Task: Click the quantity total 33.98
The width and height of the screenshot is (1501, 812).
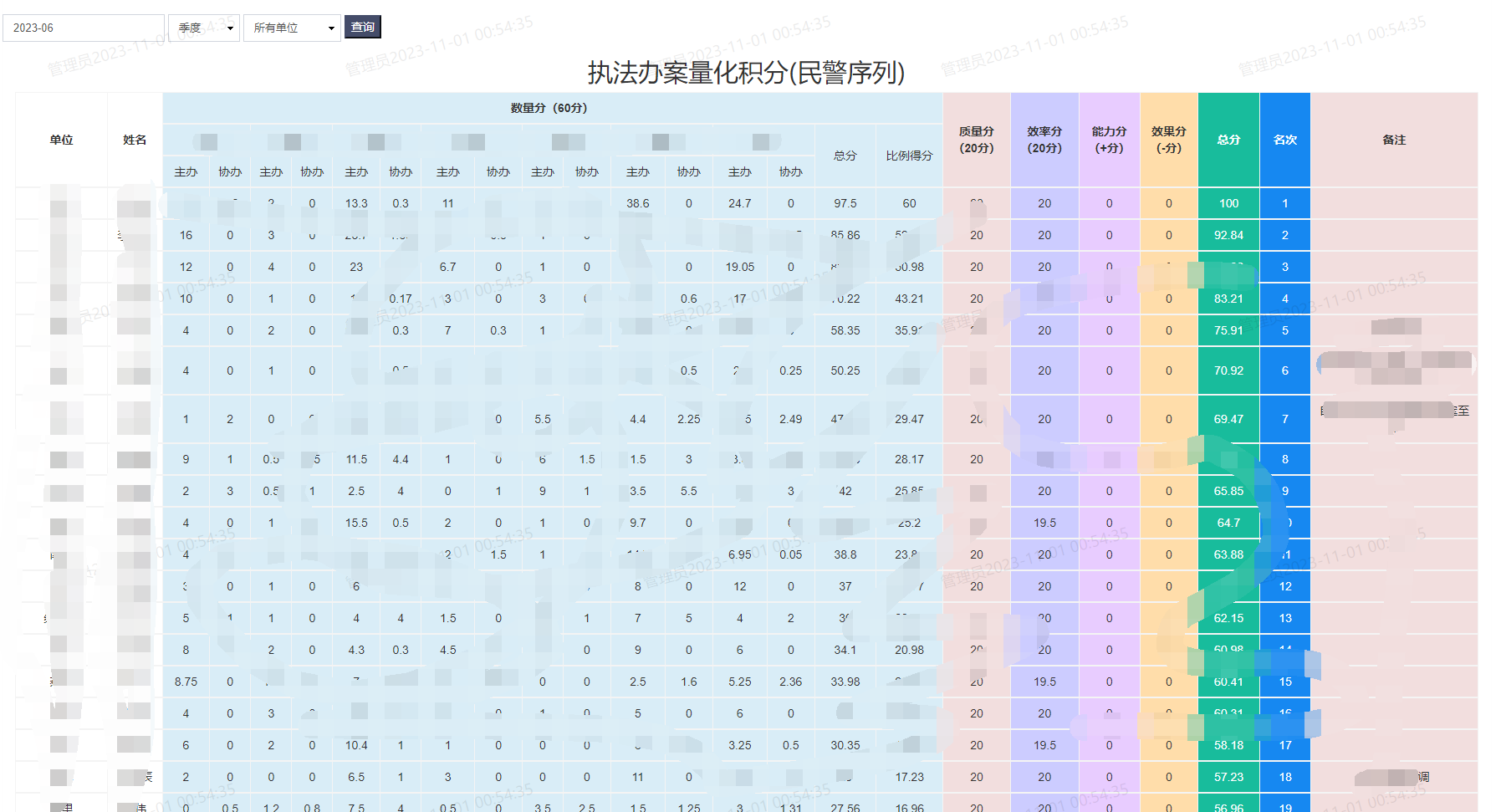Action: 845,682
